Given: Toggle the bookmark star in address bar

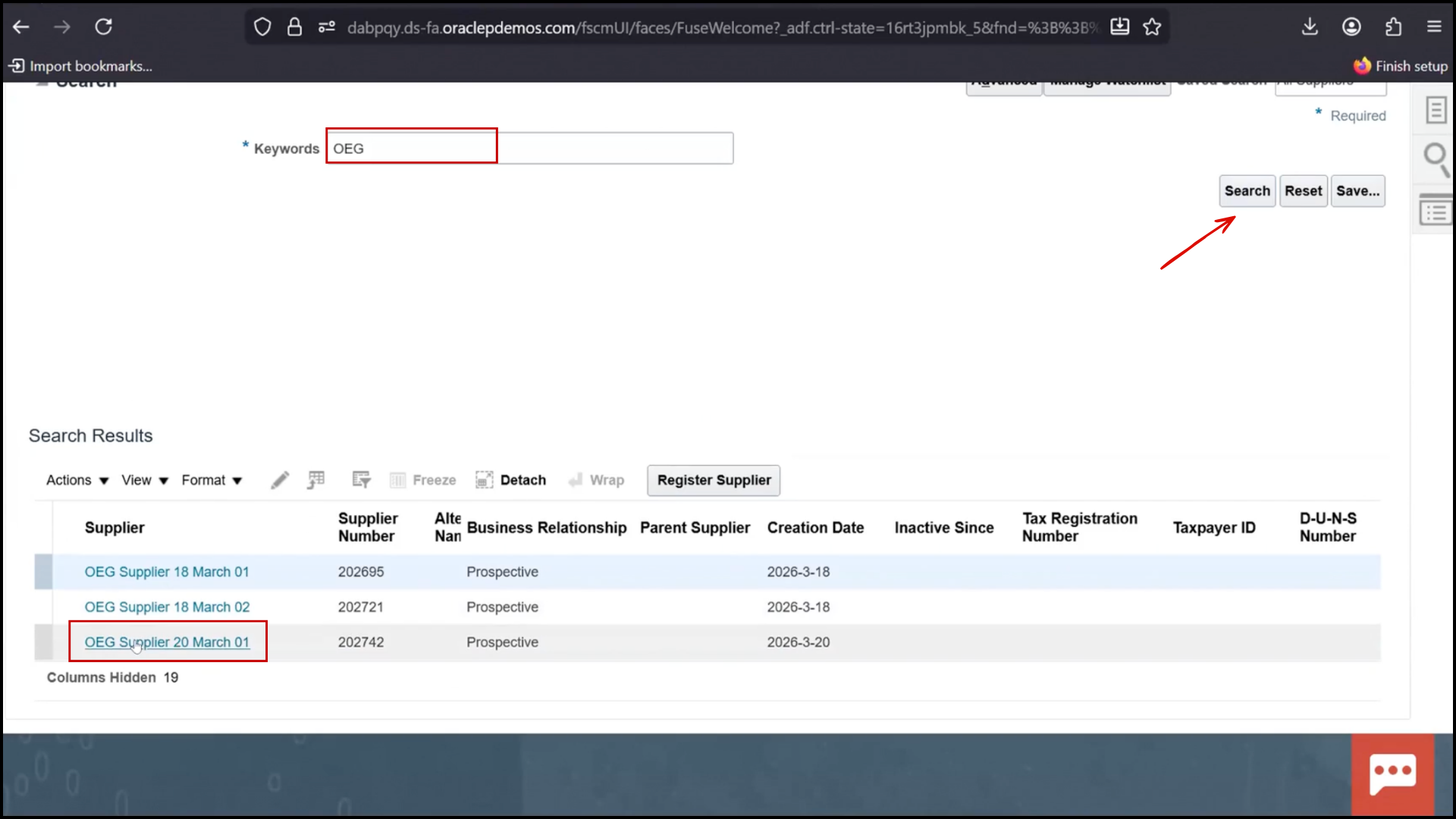Looking at the screenshot, I should [x=1152, y=27].
